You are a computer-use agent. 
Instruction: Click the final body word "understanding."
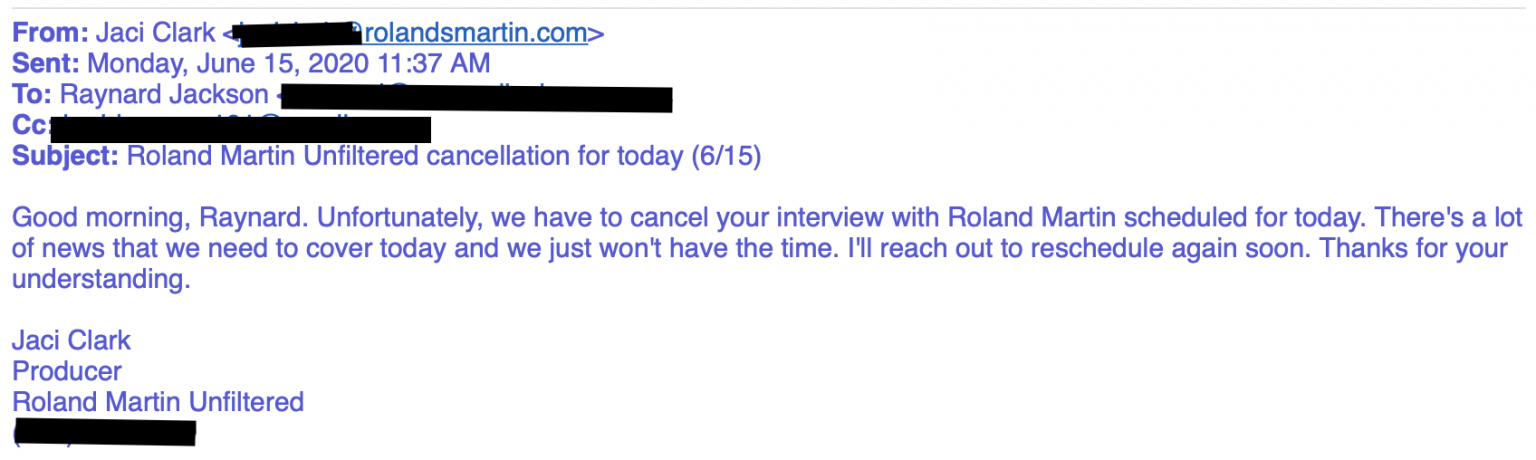[100, 280]
